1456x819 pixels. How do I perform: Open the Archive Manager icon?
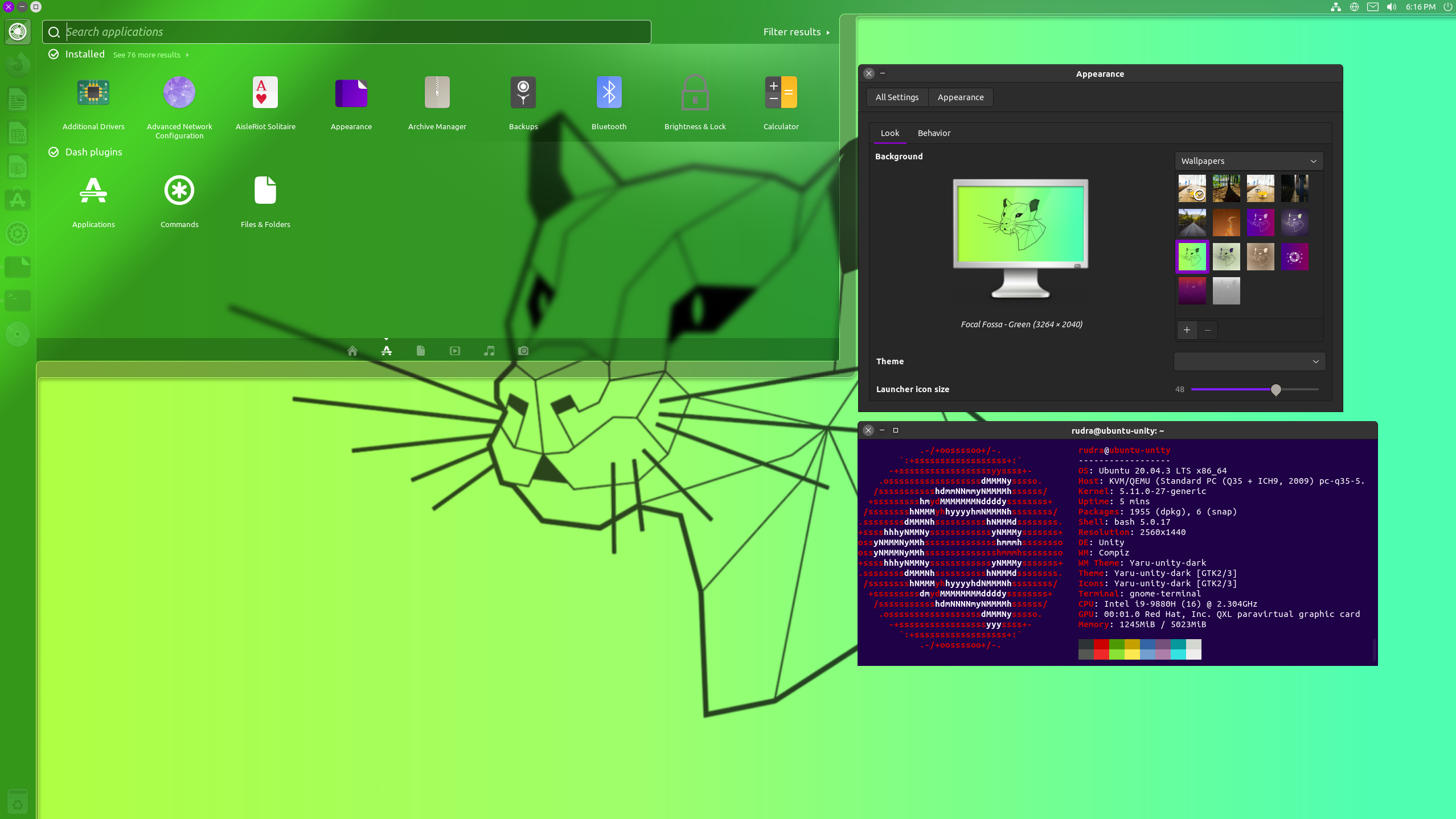437,93
